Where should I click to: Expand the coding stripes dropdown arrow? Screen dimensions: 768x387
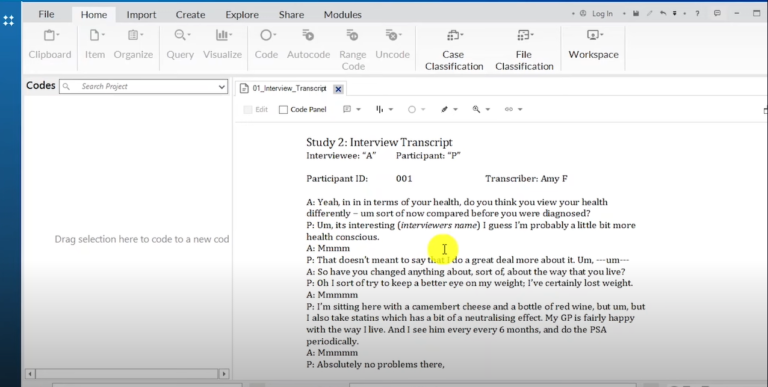391,109
